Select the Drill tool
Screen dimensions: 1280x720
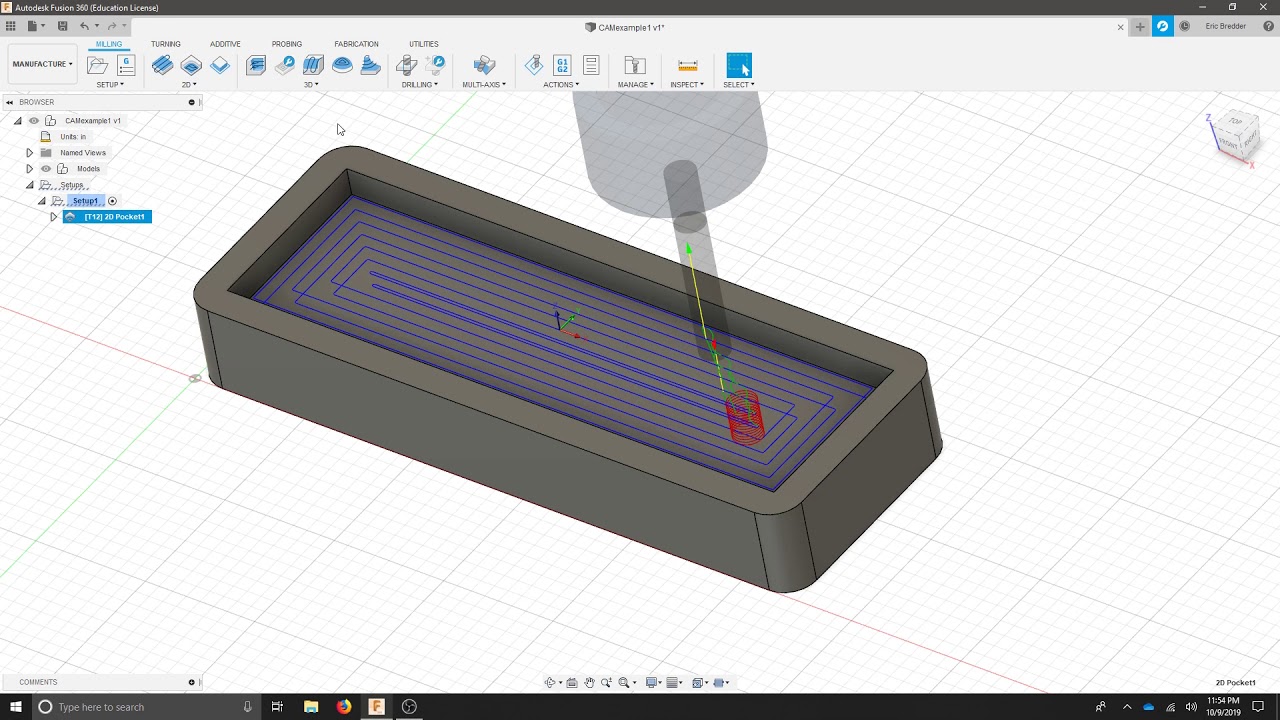click(x=406, y=66)
